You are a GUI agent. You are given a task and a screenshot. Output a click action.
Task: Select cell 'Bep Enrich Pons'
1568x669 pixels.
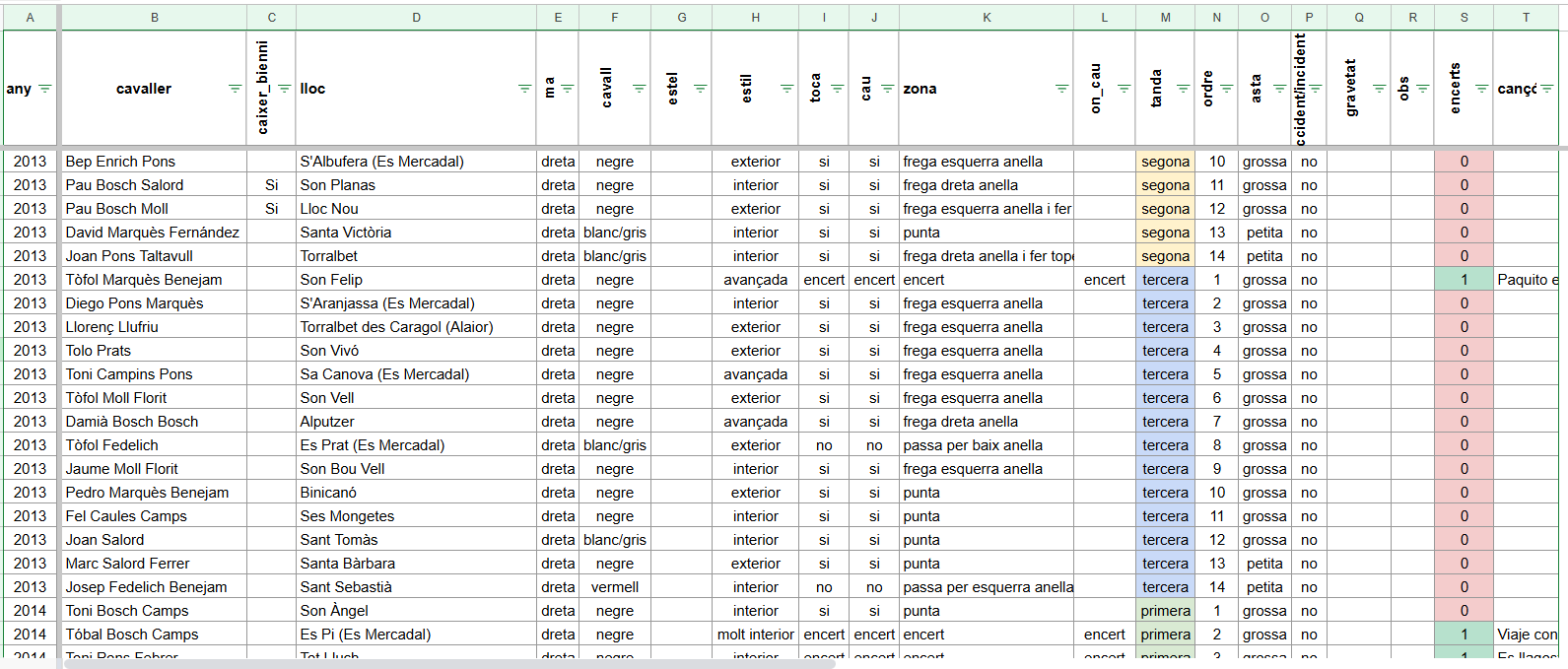(154, 162)
